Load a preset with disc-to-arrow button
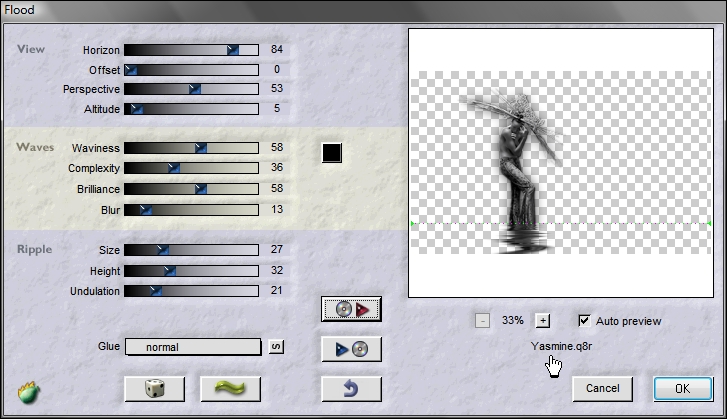The image size is (727, 419). tap(351, 309)
